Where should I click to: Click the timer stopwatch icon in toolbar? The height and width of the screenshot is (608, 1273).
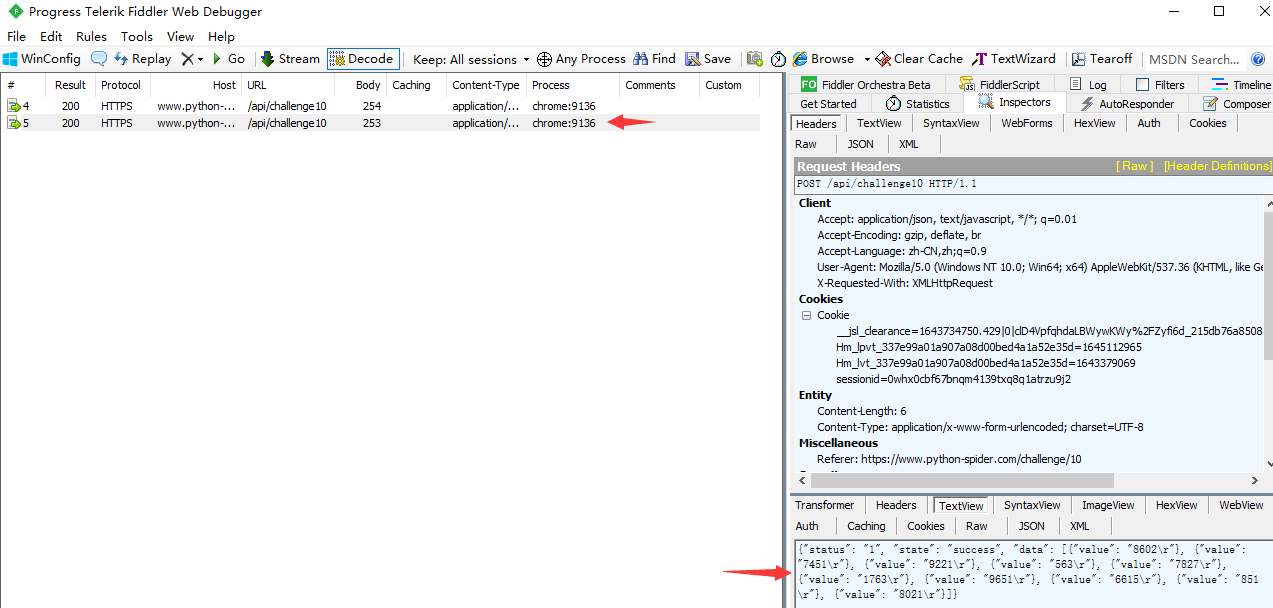tap(778, 59)
